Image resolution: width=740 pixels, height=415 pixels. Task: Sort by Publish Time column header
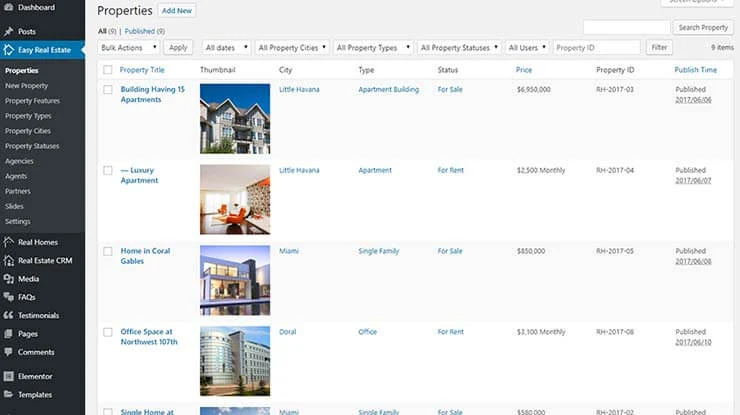click(696, 70)
